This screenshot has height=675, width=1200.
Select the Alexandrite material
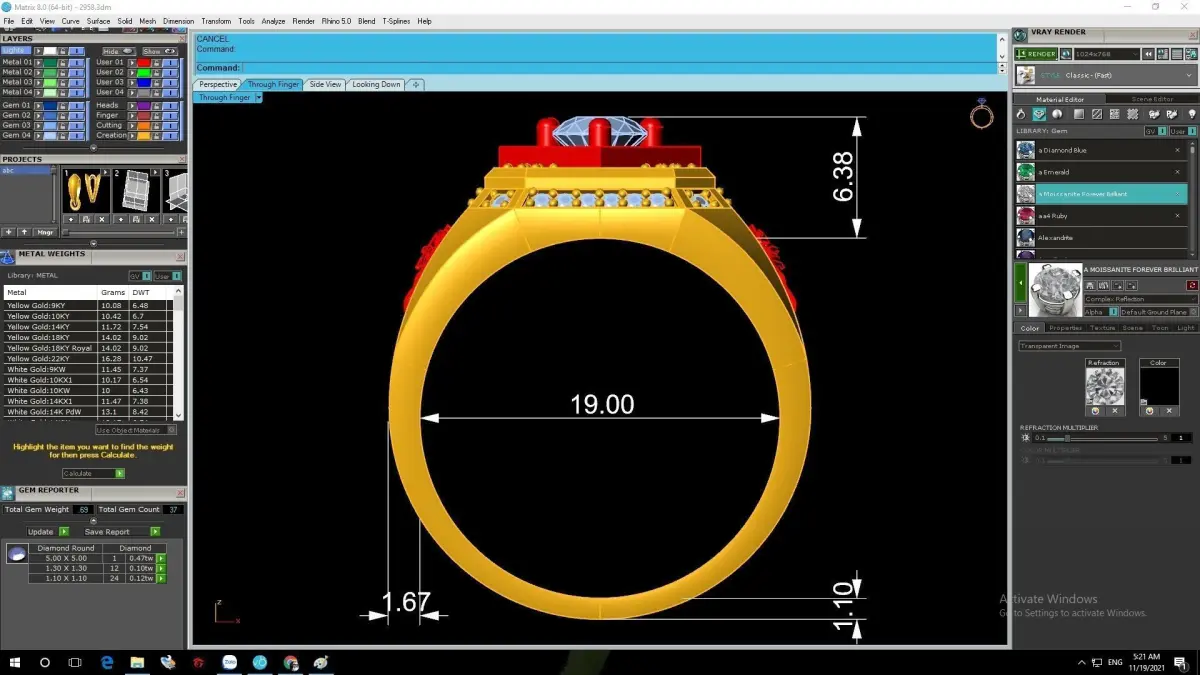point(1101,238)
